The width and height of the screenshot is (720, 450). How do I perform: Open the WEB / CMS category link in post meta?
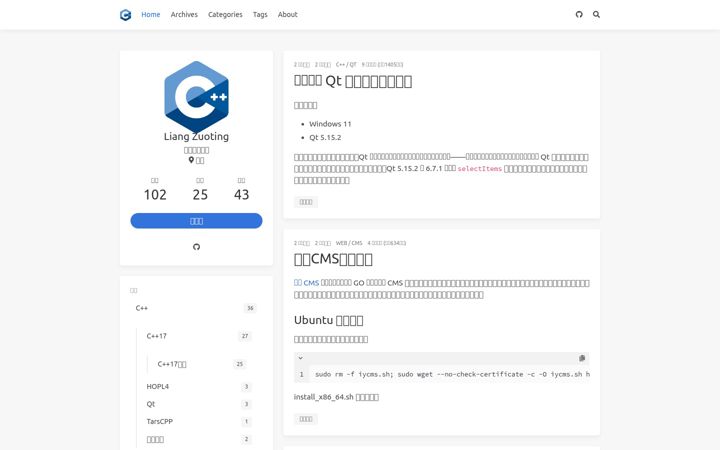[349, 243]
